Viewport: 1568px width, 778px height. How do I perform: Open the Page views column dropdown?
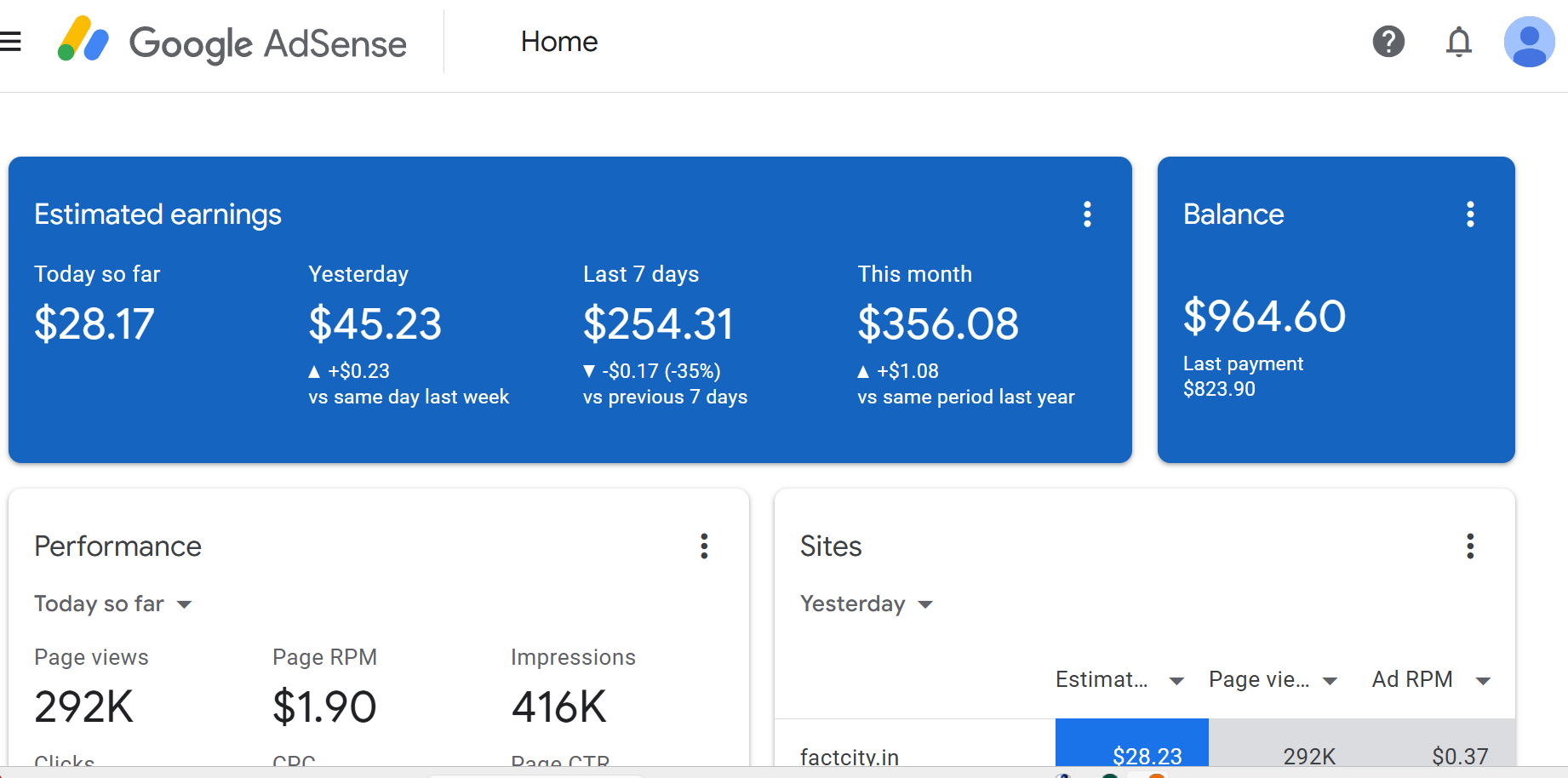click(x=1330, y=680)
